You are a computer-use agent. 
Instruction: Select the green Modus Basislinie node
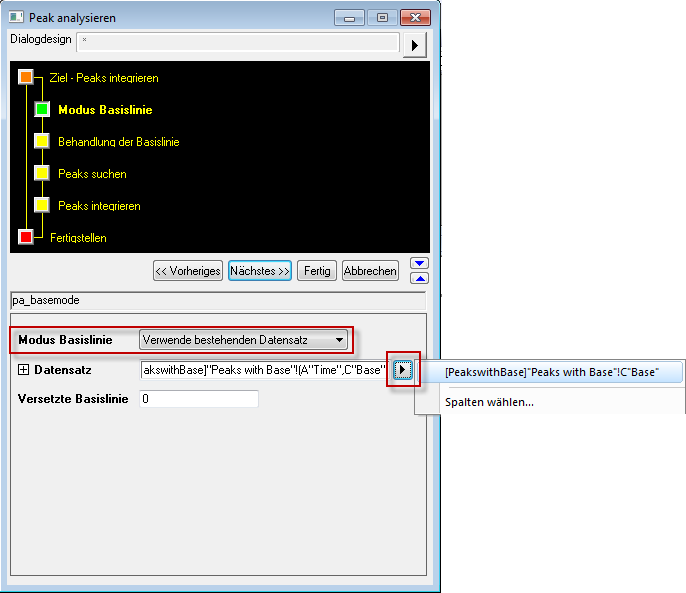42,109
